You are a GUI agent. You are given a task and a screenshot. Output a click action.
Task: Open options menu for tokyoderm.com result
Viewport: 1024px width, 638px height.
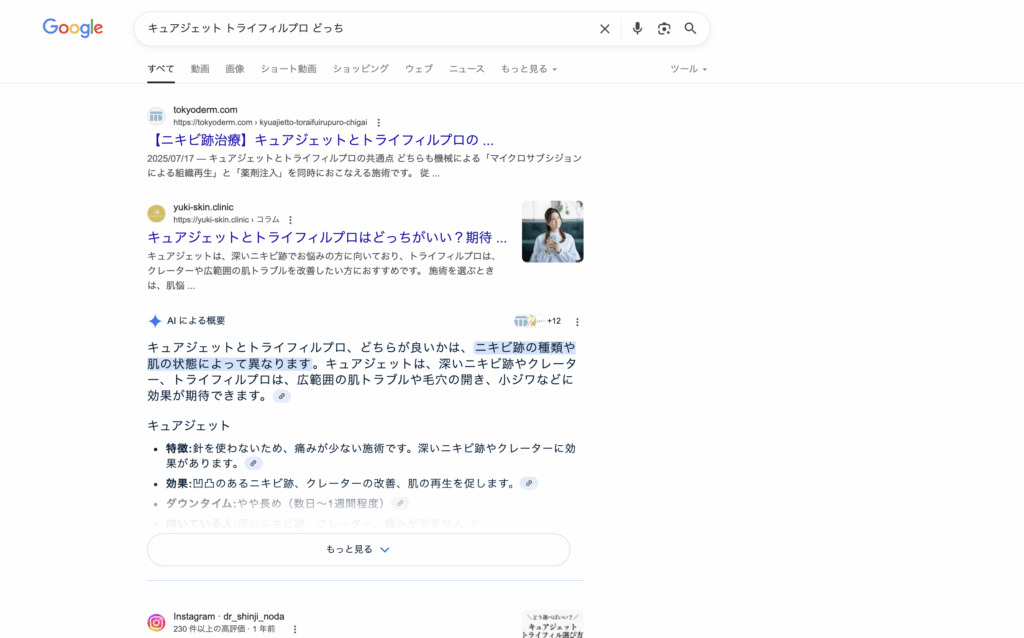click(x=379, y=123)
